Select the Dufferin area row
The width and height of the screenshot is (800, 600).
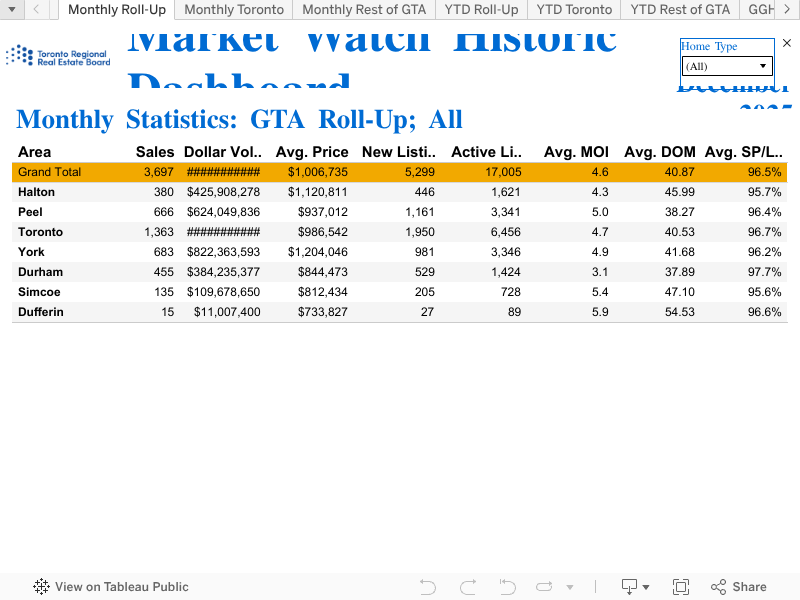coord(399,312)
